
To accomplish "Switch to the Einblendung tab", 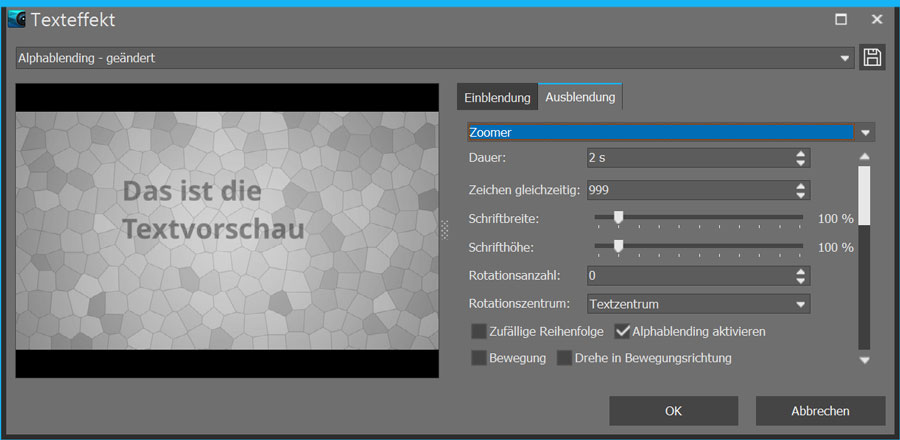I will point(497,98).
